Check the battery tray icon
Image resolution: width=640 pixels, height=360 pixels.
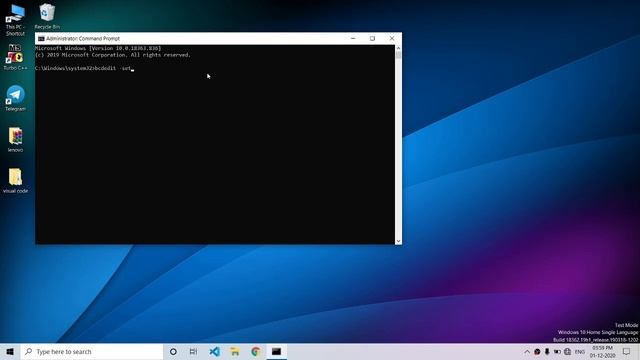[557, 352]
